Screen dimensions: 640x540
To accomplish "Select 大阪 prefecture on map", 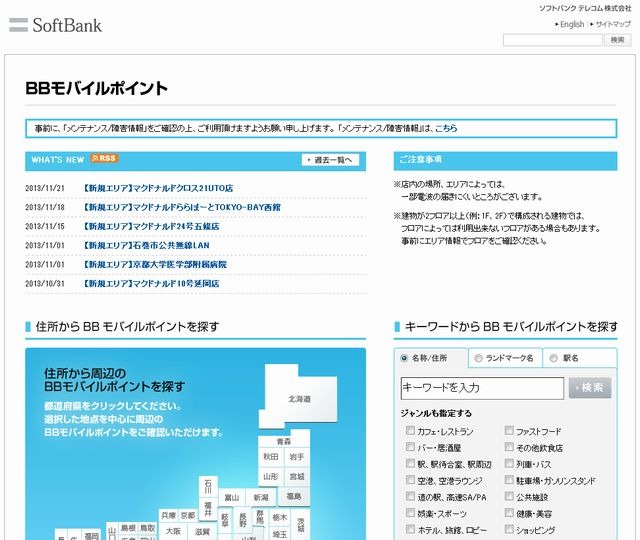I will (173, 531).
